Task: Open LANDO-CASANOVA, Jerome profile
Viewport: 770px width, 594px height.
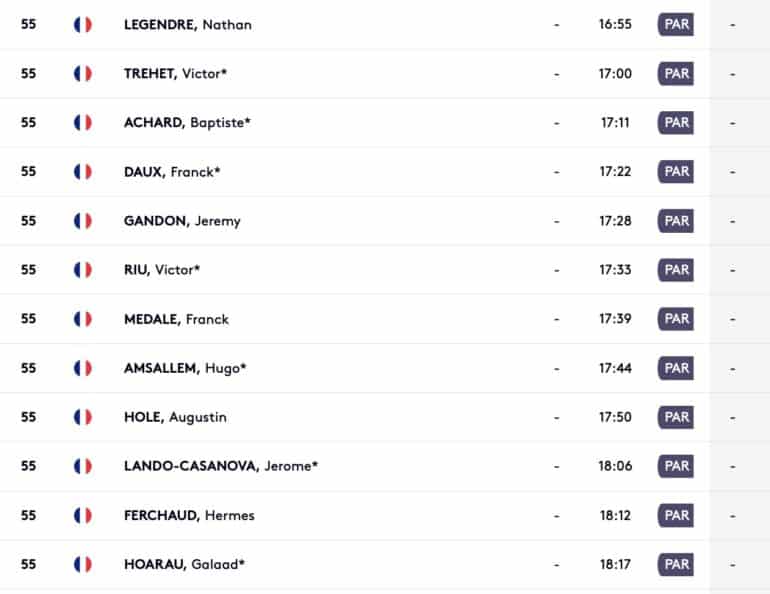Action: 221,466
